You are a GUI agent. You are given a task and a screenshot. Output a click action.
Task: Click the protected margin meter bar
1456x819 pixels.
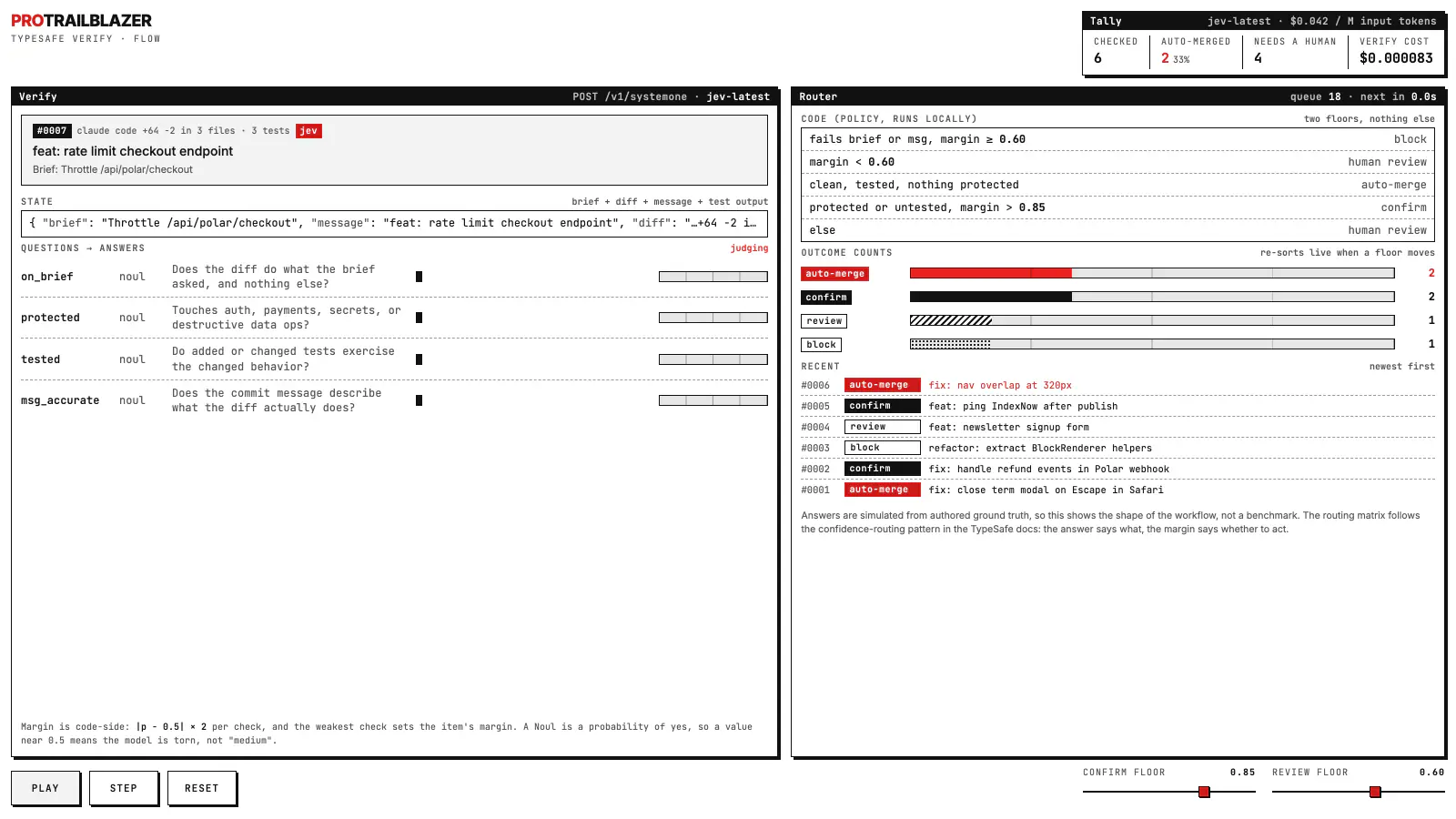point(713,318)
